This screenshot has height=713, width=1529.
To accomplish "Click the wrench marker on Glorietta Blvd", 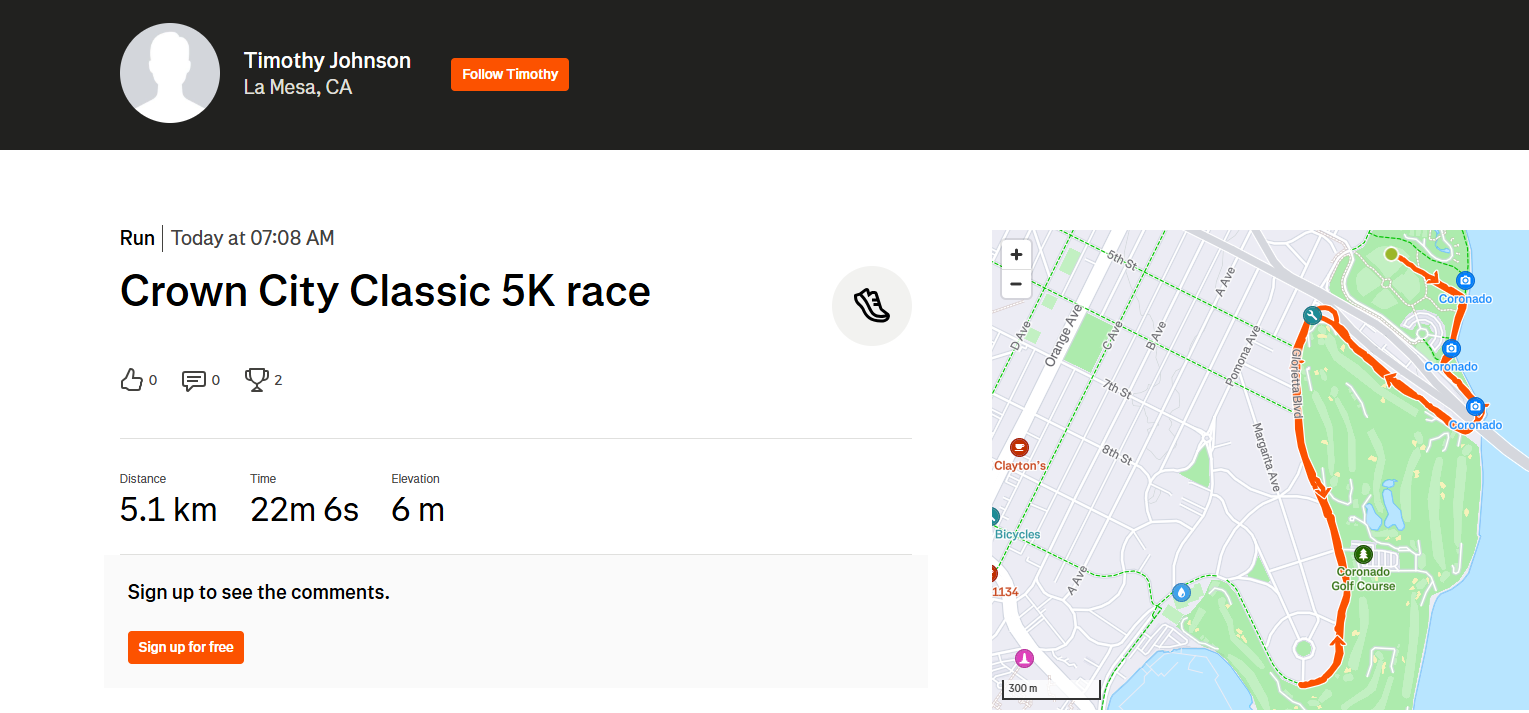I will 1313,316.
